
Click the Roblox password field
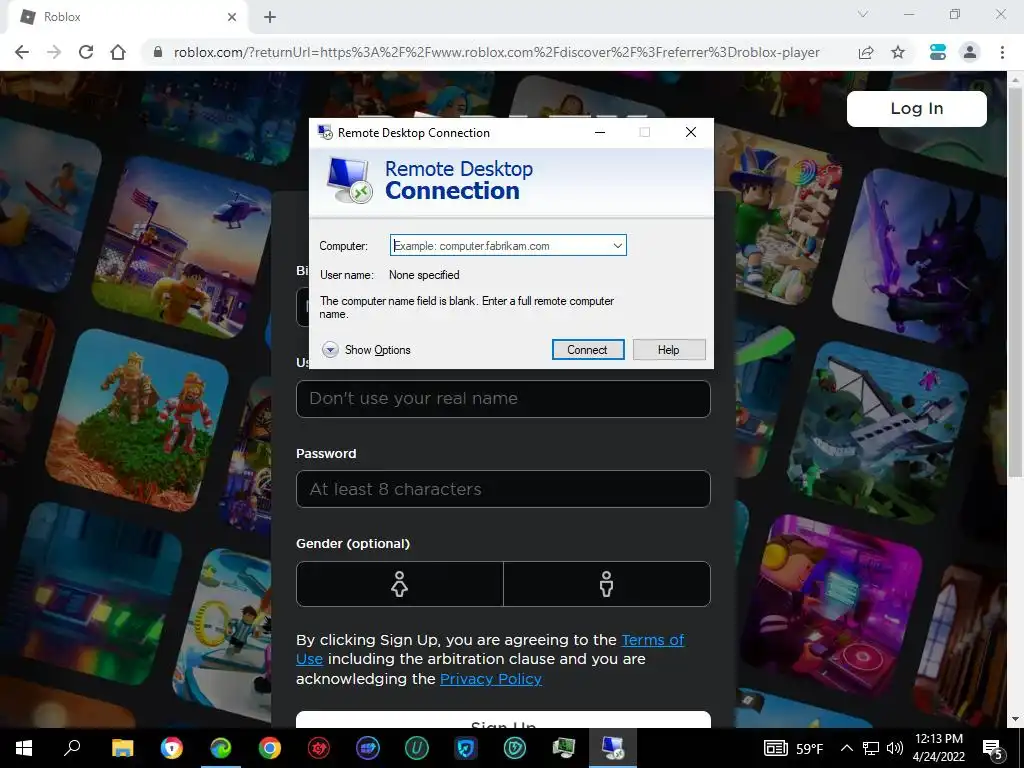click(503, 489)
